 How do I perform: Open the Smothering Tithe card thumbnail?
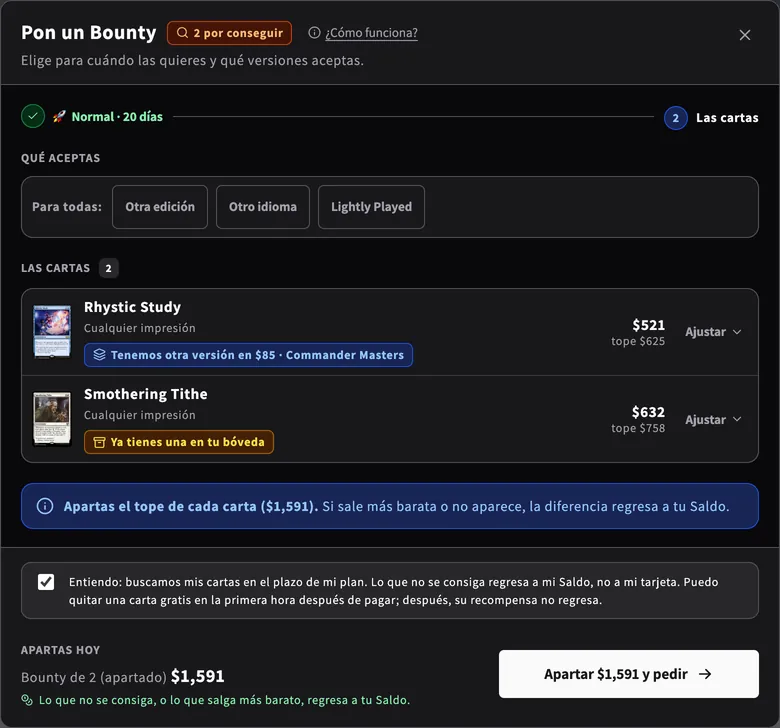[52, 419]
